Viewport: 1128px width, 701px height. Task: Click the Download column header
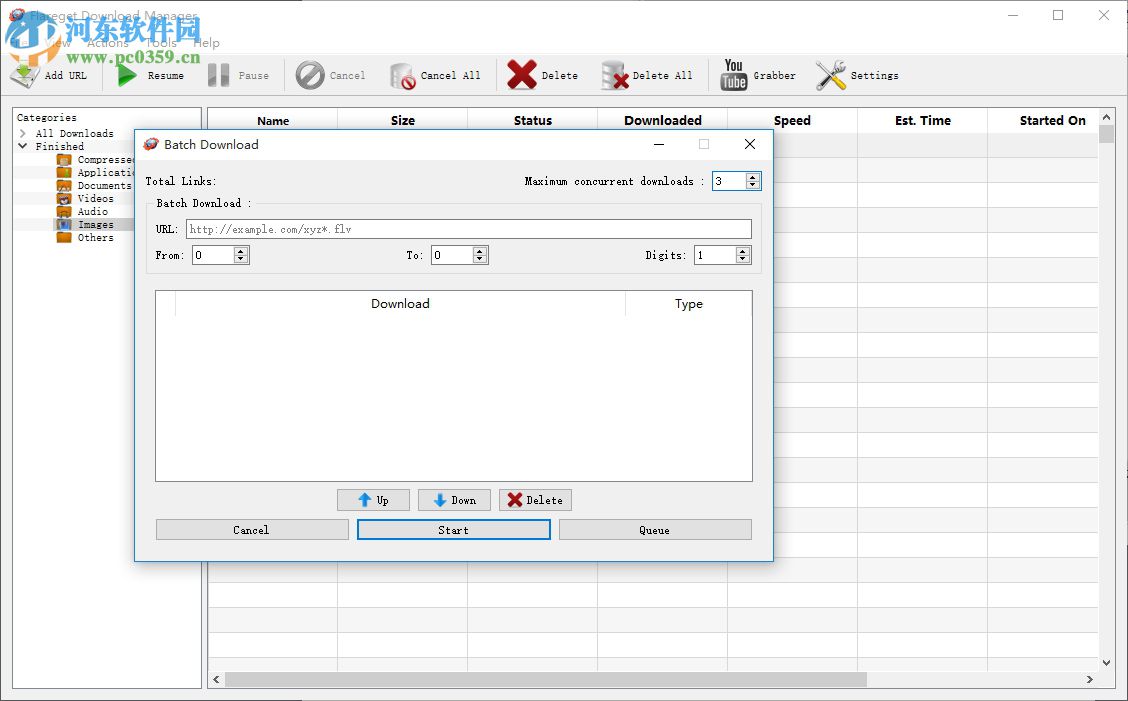click(x=400, y=304)
